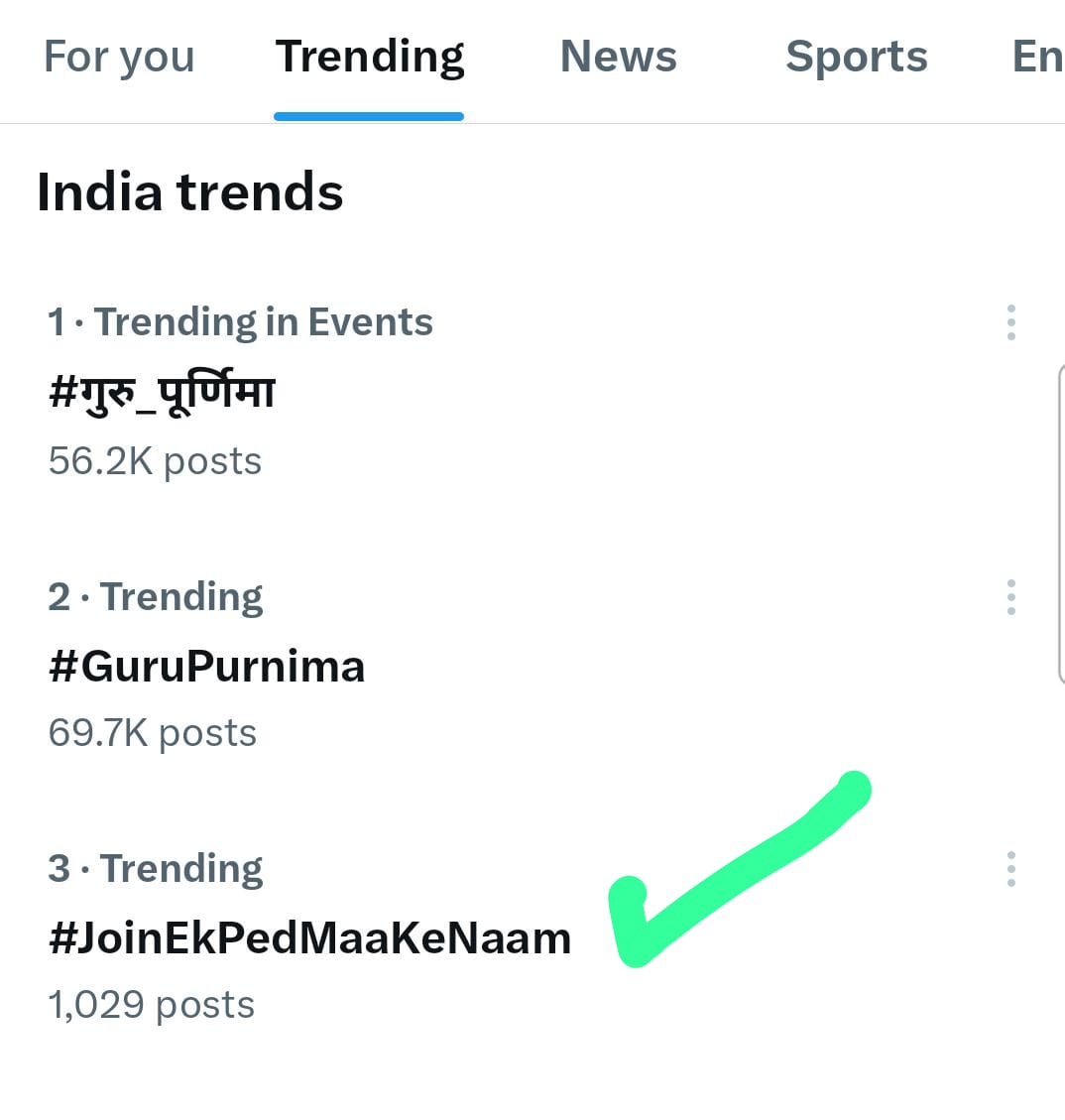Screen dimensions: 1065x1120
Task: Switch to the For you tab
Action: [x=119, y=57]
